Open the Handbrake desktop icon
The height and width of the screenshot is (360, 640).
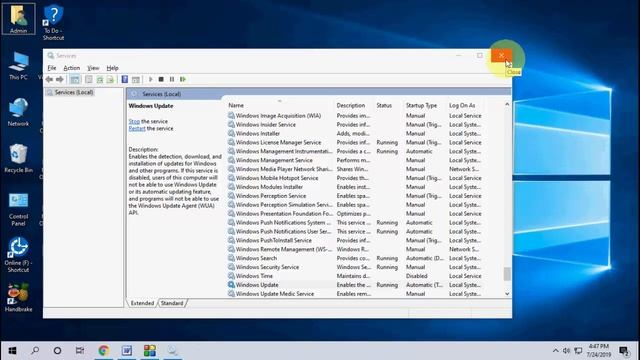[x=18, y=297]
